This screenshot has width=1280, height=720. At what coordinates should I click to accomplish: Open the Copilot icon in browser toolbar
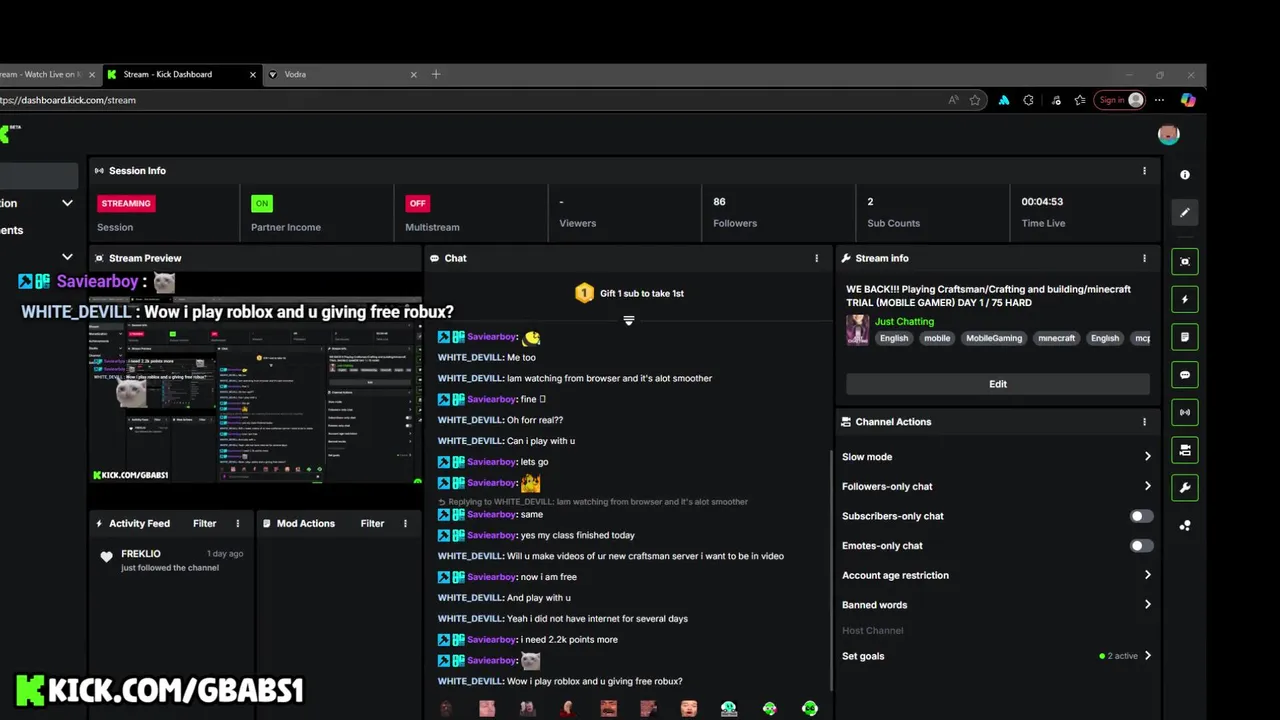(1188, 100)
